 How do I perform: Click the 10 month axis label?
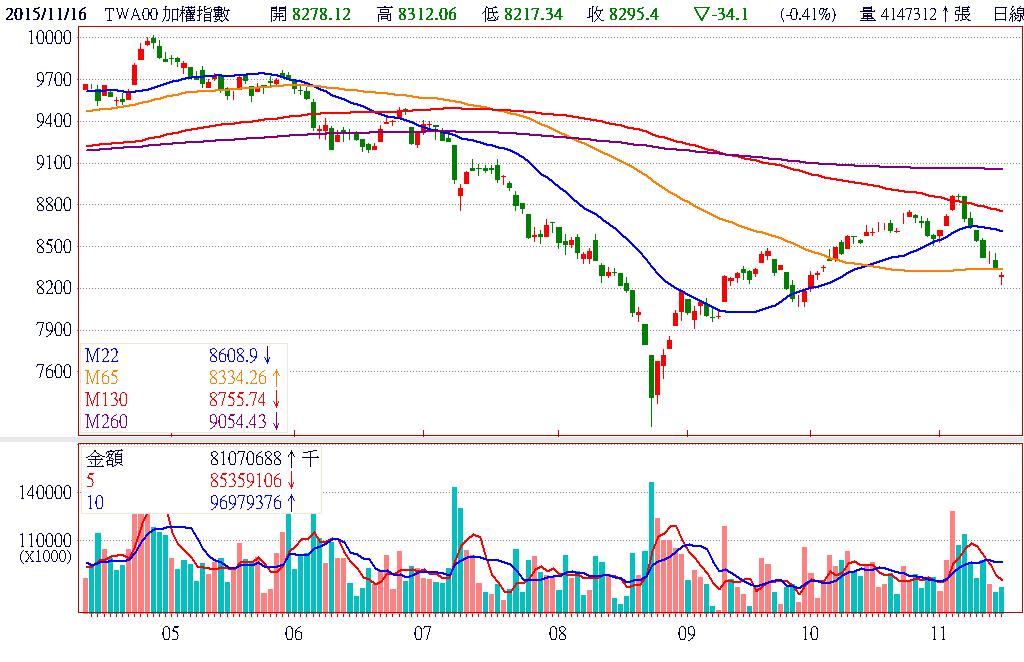click(x=810, y=633)
